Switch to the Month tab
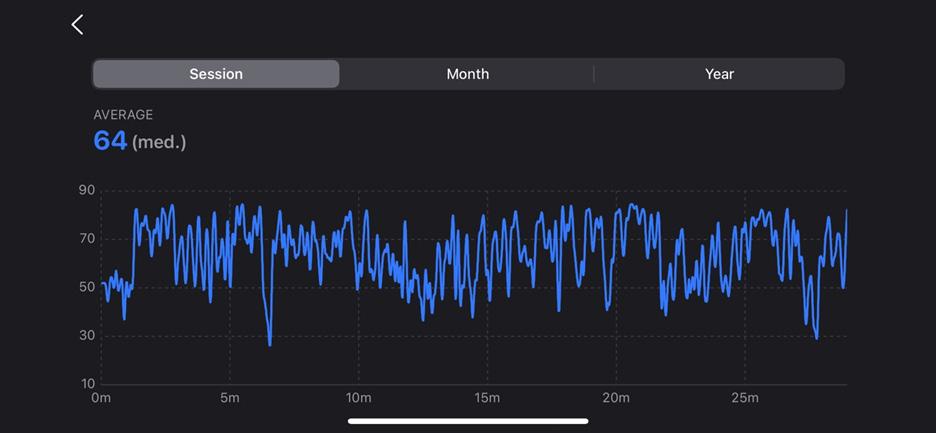Screen dimensions: 936x433 coord(467,74)
